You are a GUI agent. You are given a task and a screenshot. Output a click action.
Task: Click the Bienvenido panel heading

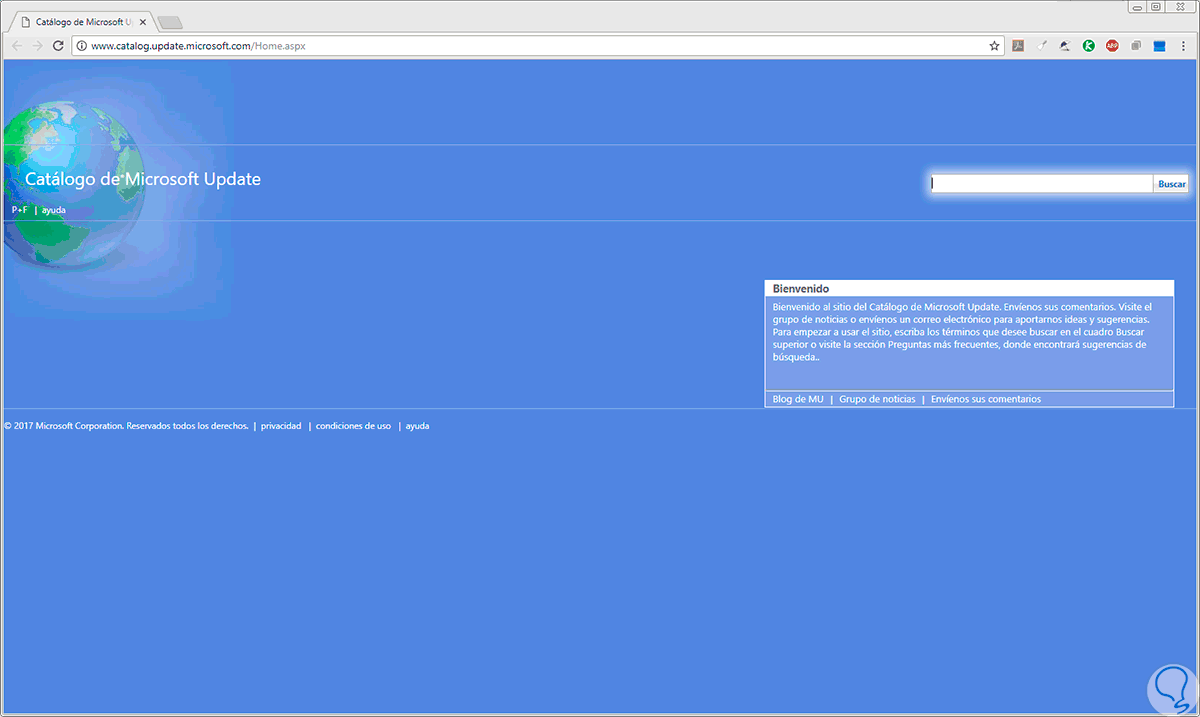click(801, 289)
